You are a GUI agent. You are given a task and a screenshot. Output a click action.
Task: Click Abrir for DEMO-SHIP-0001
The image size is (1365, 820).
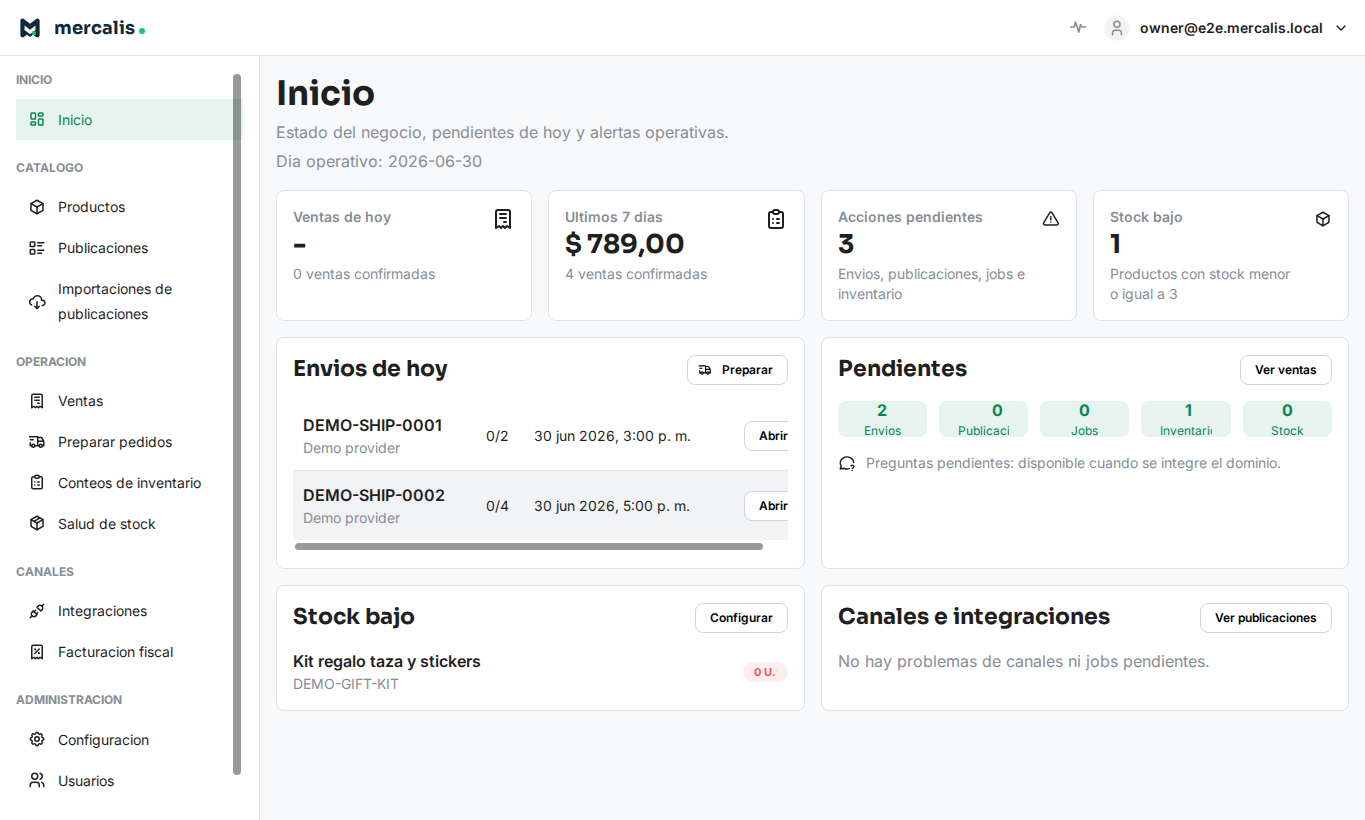(x=767, y=436)
